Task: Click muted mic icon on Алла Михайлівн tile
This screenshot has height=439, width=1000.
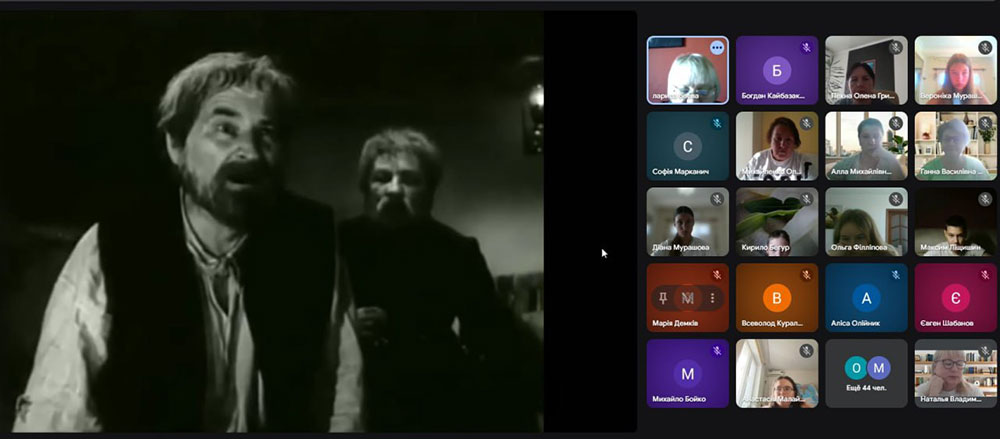Action: 895,123
